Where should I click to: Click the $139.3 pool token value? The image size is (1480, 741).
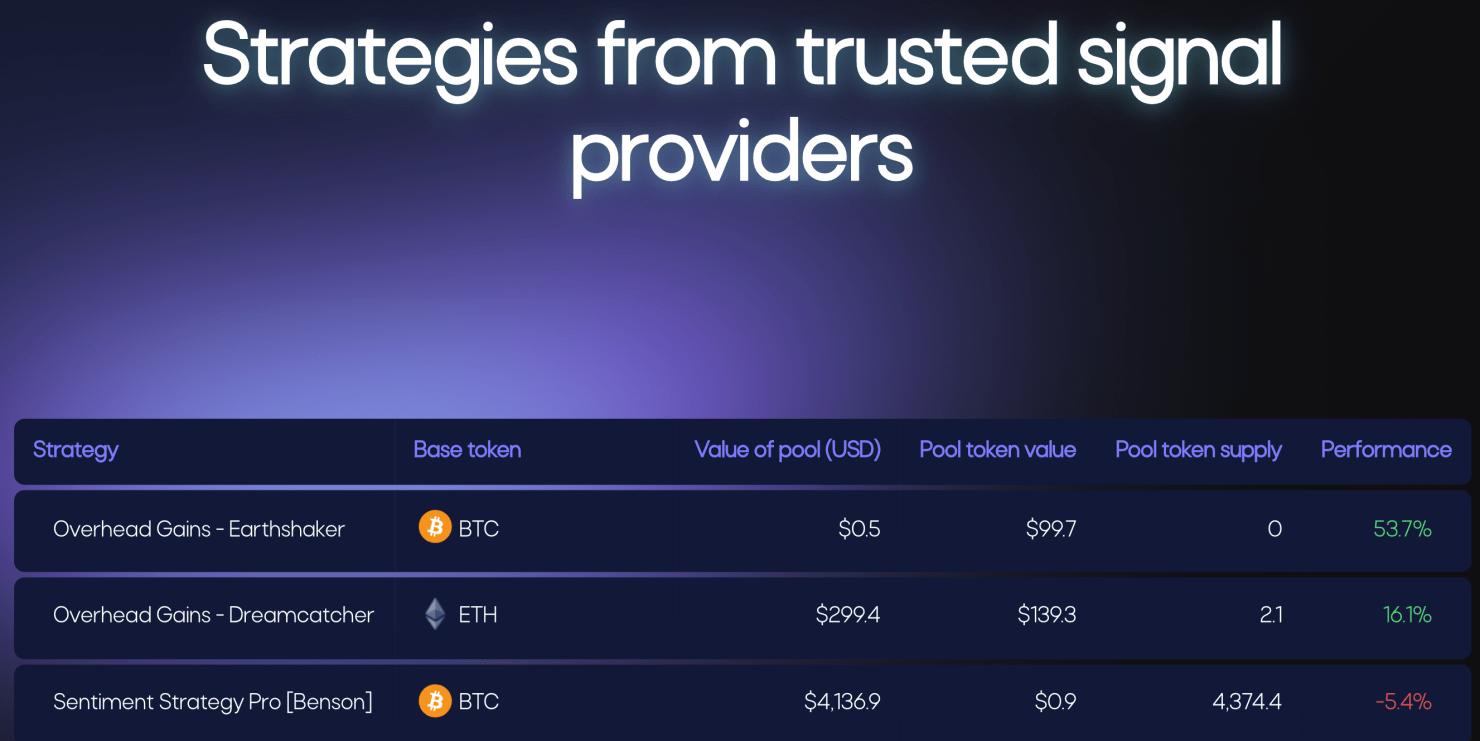pyautogui.click(x=1046, y=615)
